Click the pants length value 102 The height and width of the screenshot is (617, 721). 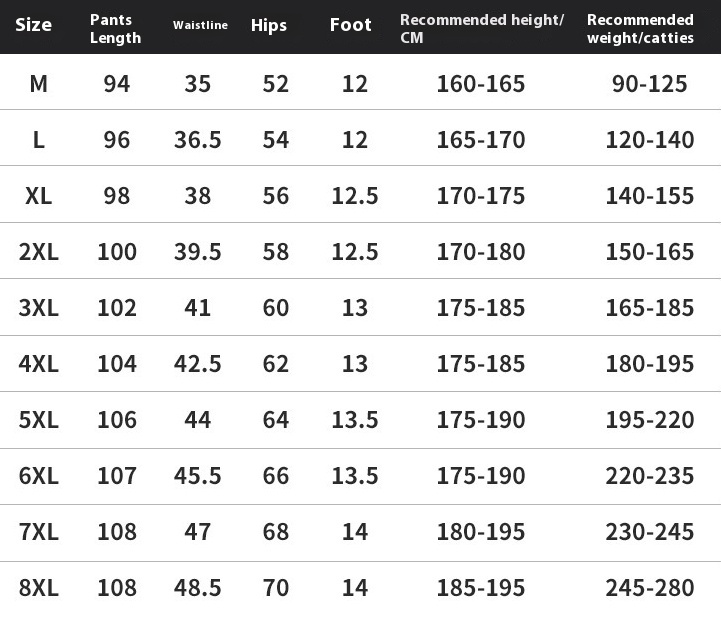click(117, 308)
